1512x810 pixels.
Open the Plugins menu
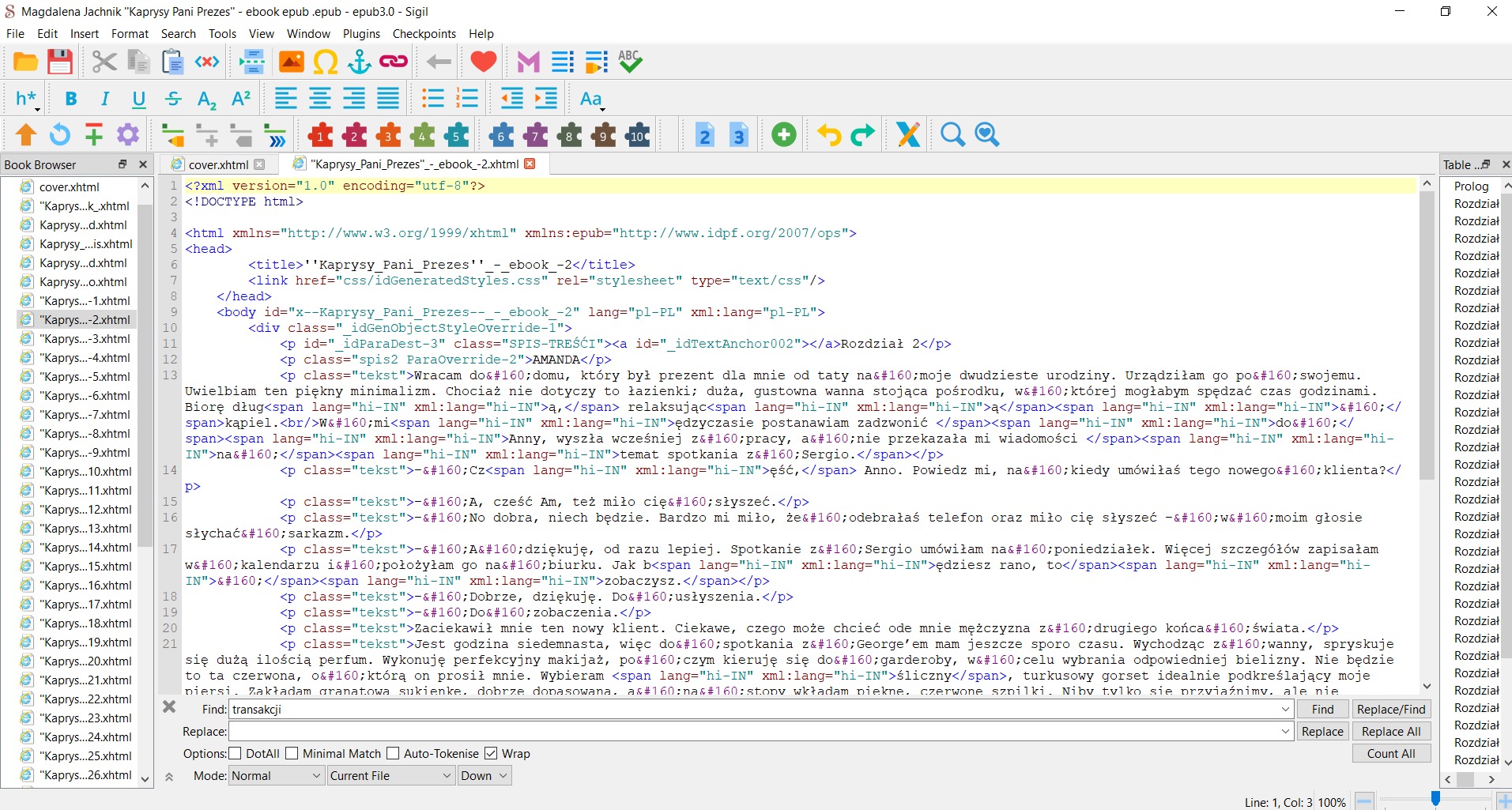pos(361,34)
